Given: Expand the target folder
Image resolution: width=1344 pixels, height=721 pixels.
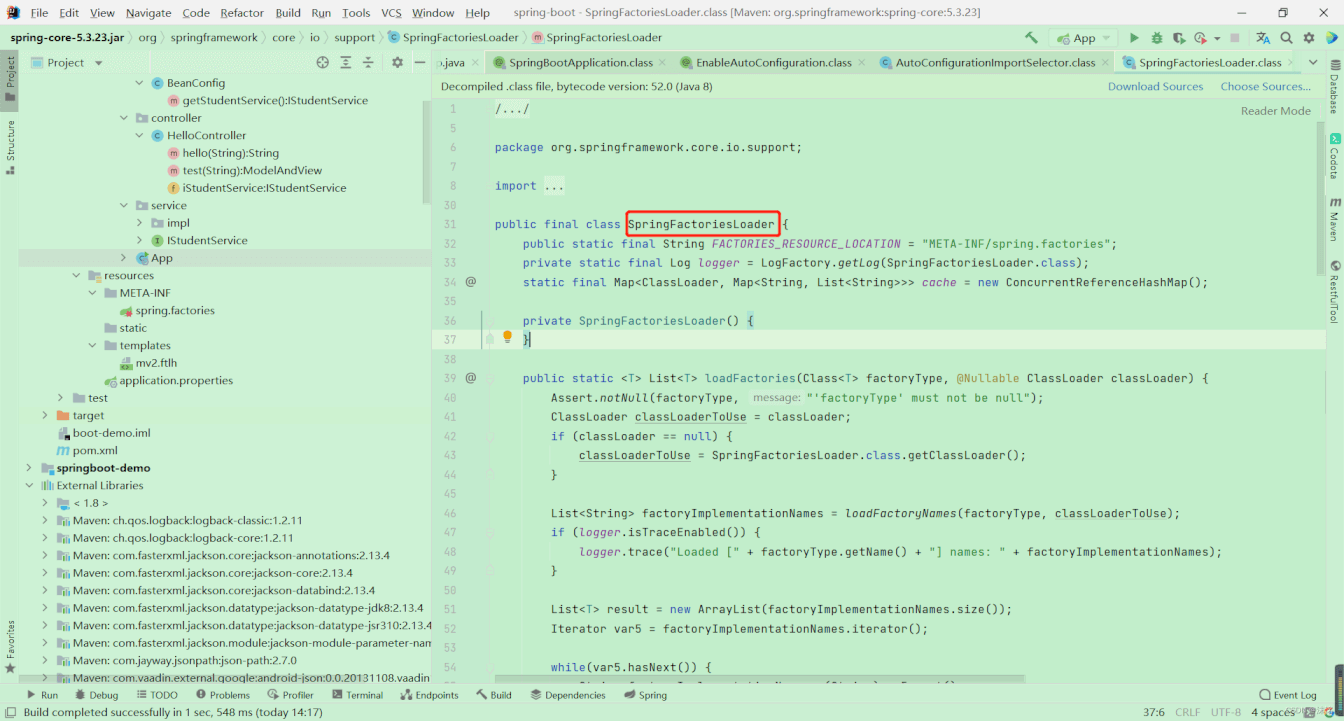Looking at the screenshot, I should [44, 415].
